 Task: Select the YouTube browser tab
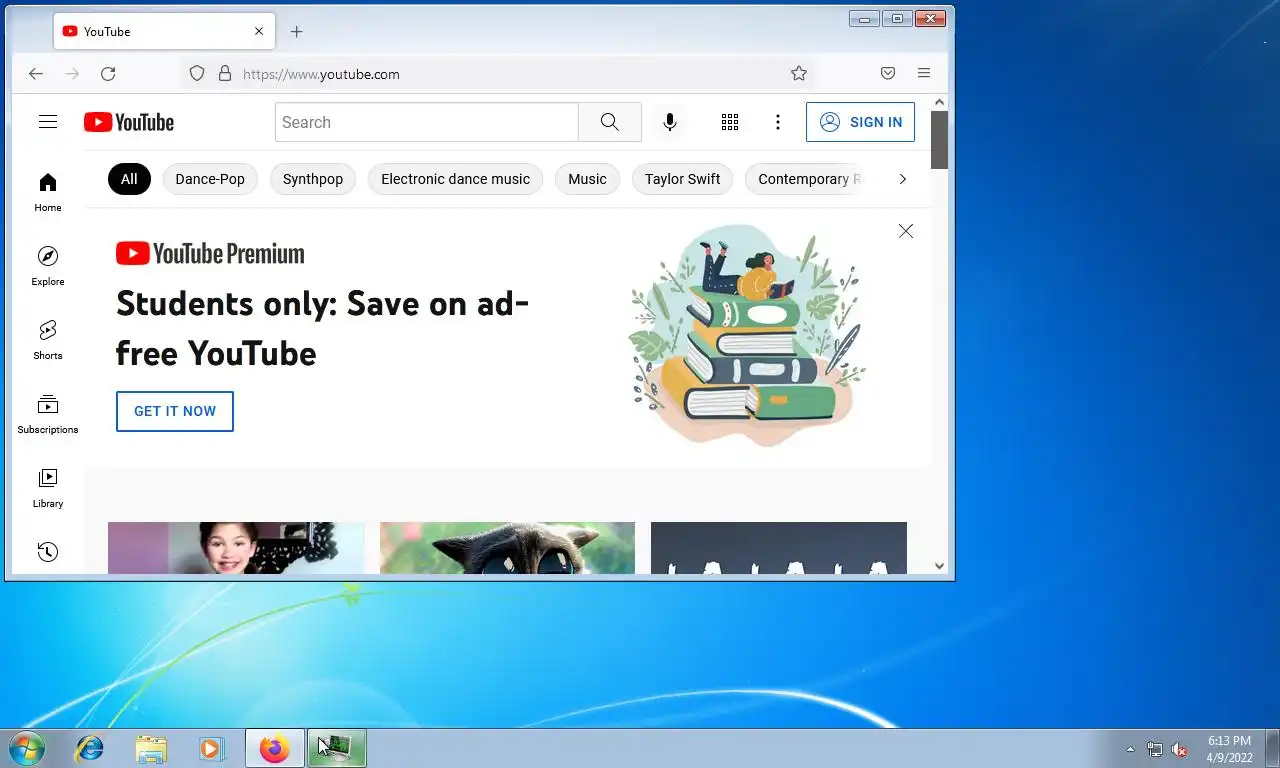tap(165, 32)
